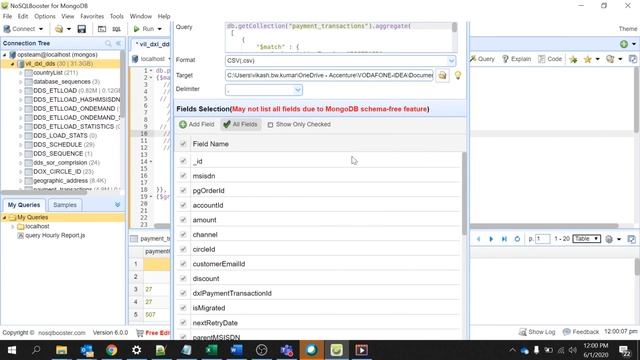
Task: Click the lightbulb hint icon beside Target
Action: pos(458,76)
